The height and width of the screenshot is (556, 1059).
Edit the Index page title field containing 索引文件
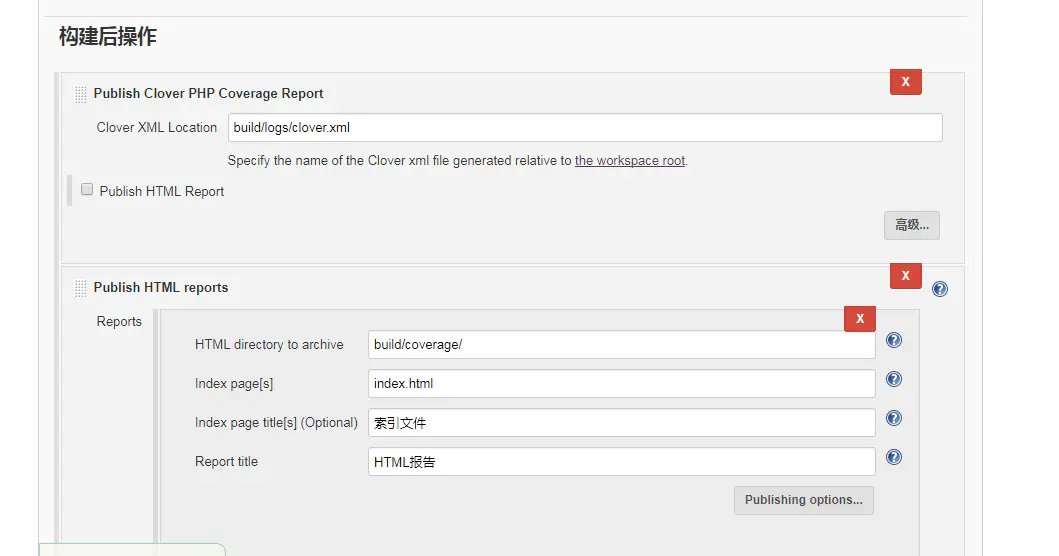(x=621, y=423)
